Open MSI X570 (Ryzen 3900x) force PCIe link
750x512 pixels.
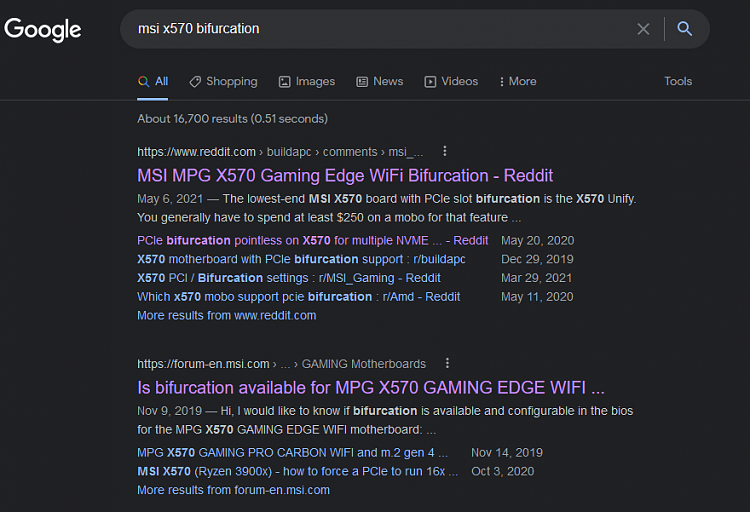[298, 471]
